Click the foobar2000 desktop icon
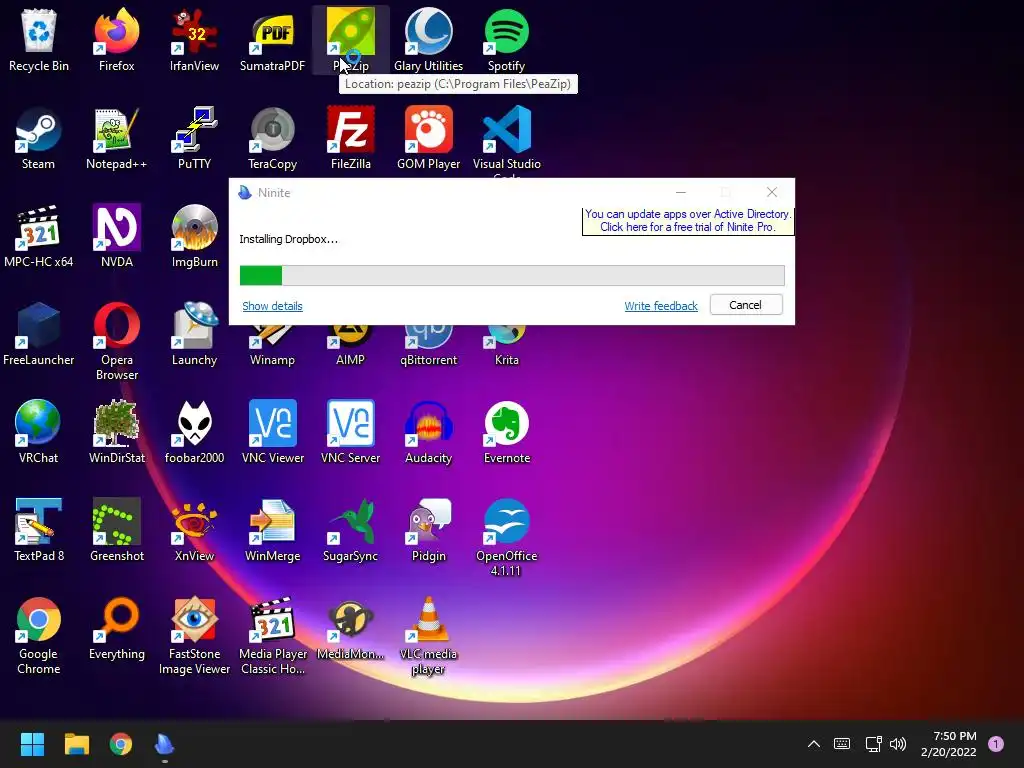Image resolution: width=1024 pixels, height=768 pixels. click(195, 432)
